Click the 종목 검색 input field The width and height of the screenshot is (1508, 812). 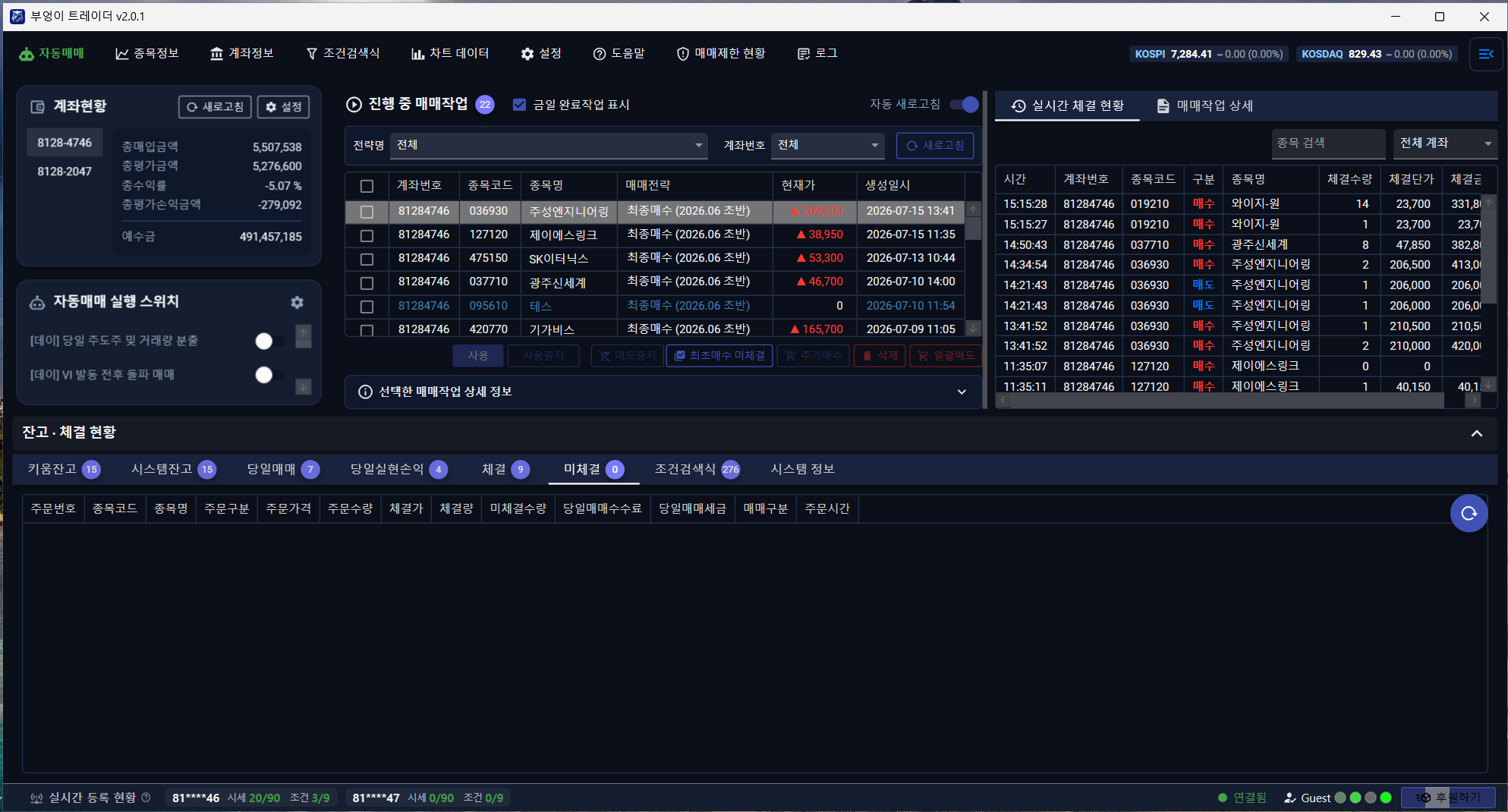[x=1328, y=143]
